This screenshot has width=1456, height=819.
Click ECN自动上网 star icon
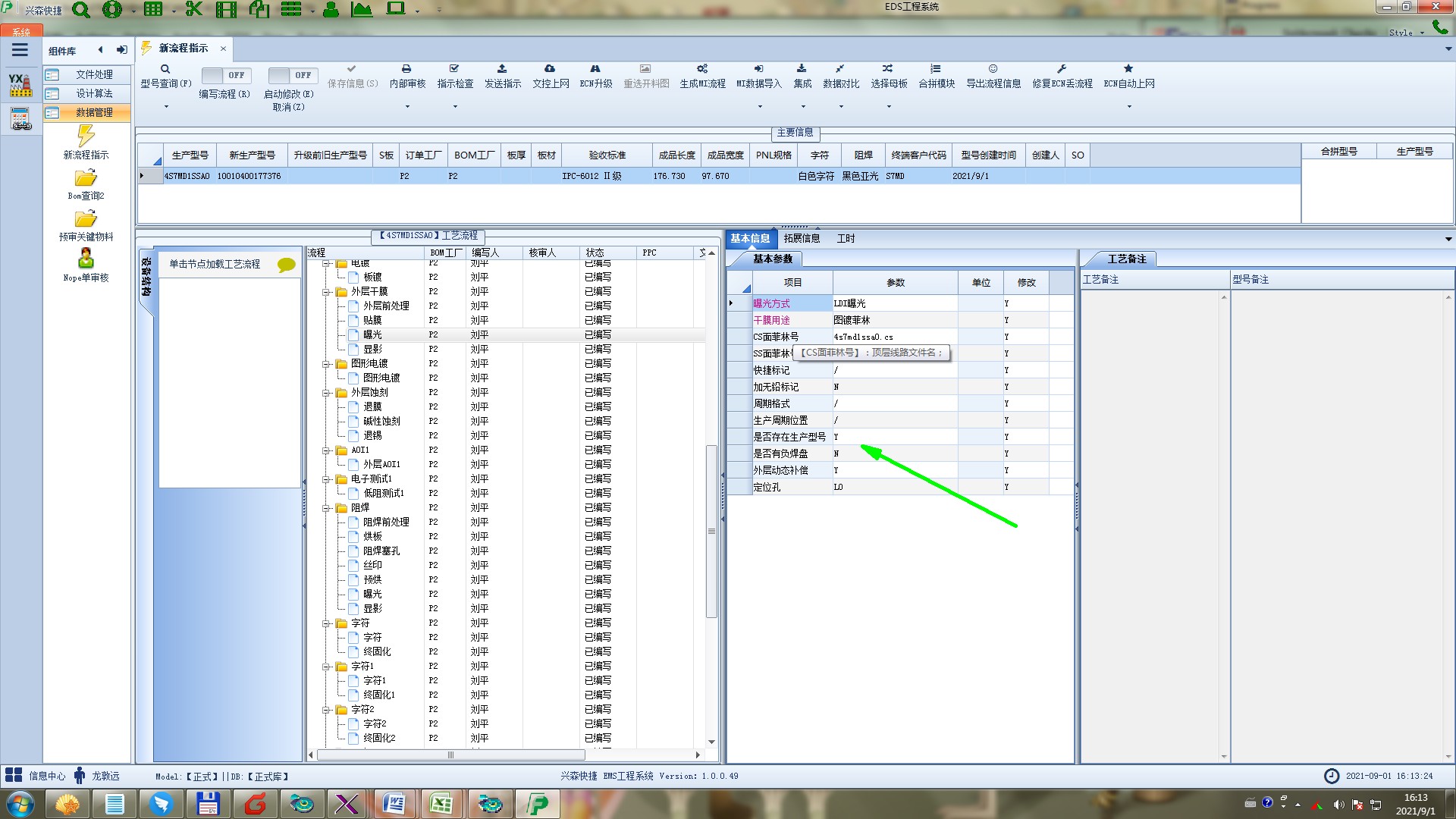coord(1128,69)
